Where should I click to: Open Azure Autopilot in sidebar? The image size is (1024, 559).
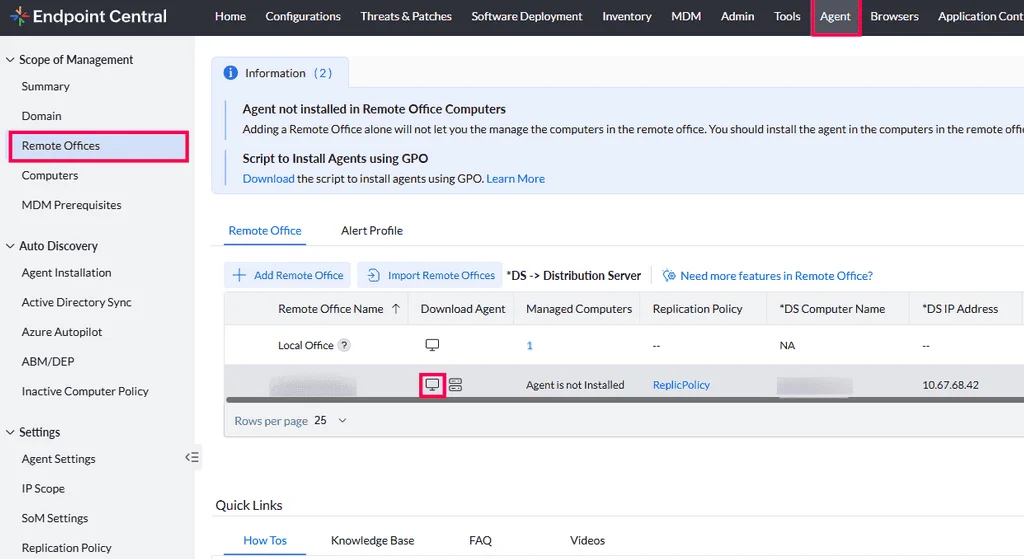pos(61,332)
